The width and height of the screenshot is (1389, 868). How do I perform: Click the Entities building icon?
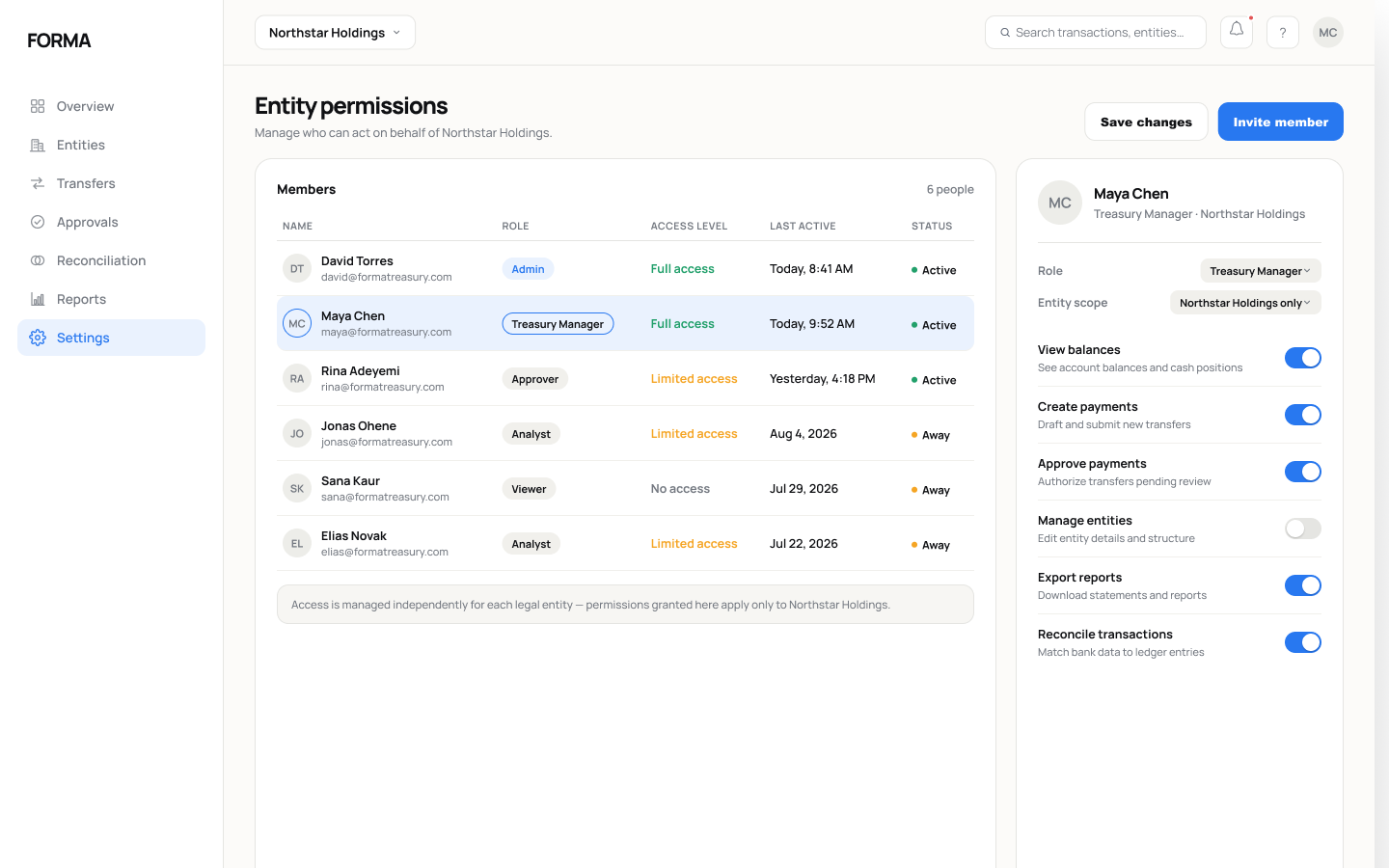tap(38, 145)
